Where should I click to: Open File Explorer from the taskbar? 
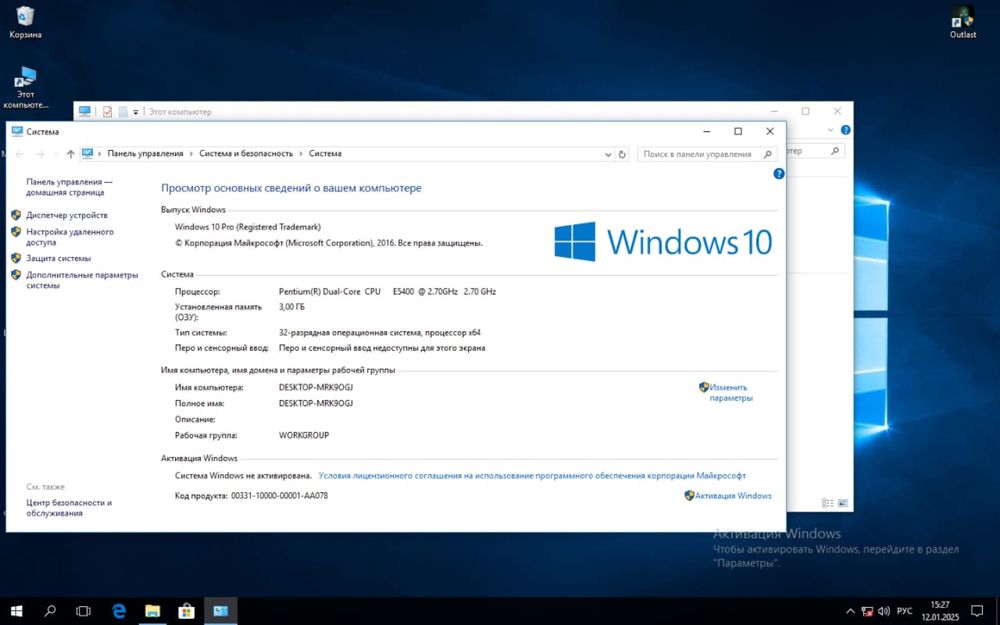click(x=153, y=610)
